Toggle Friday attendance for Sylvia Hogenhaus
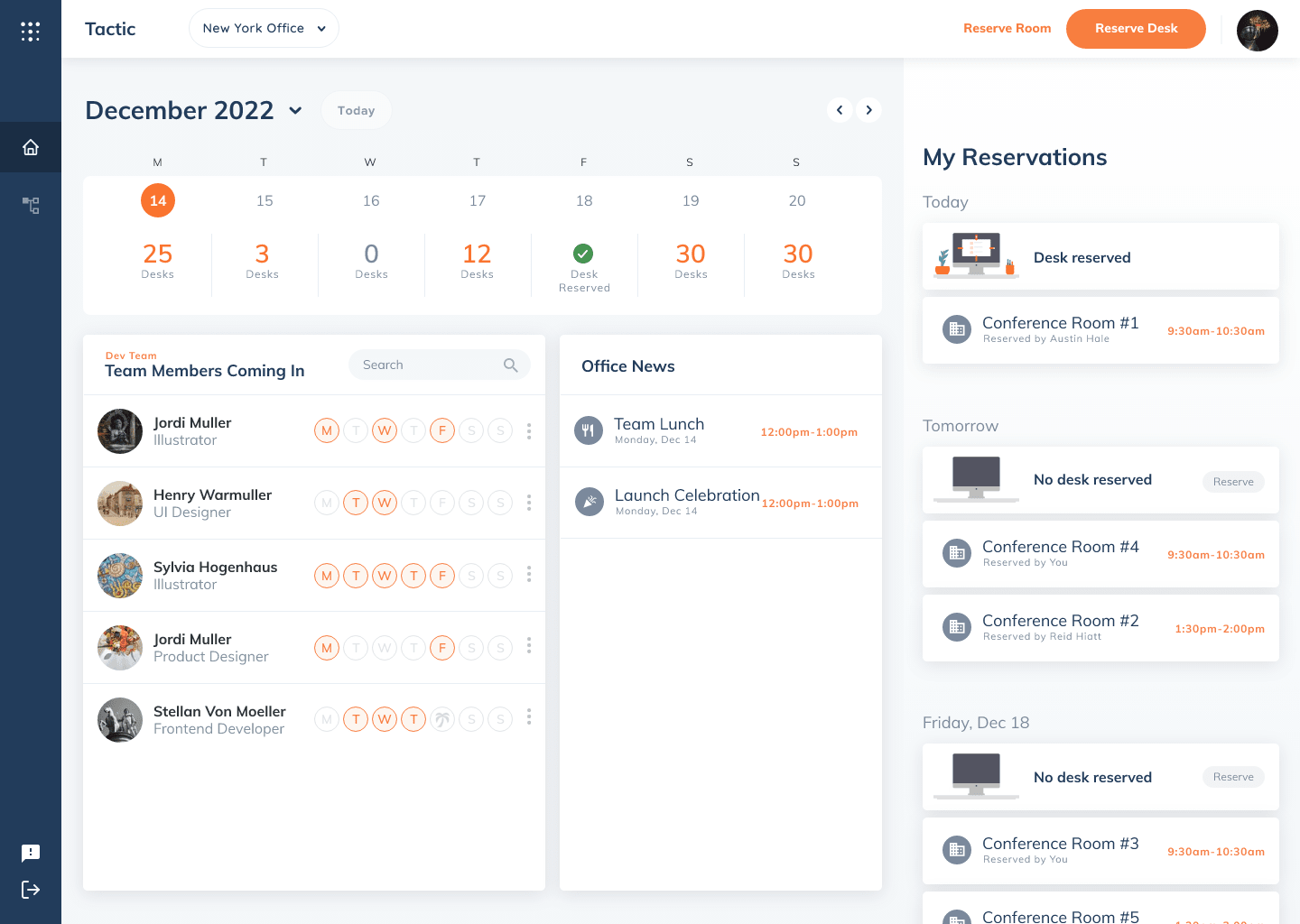Image resolution: width=1300 pixels, height=924 pixels. (442, 575)
